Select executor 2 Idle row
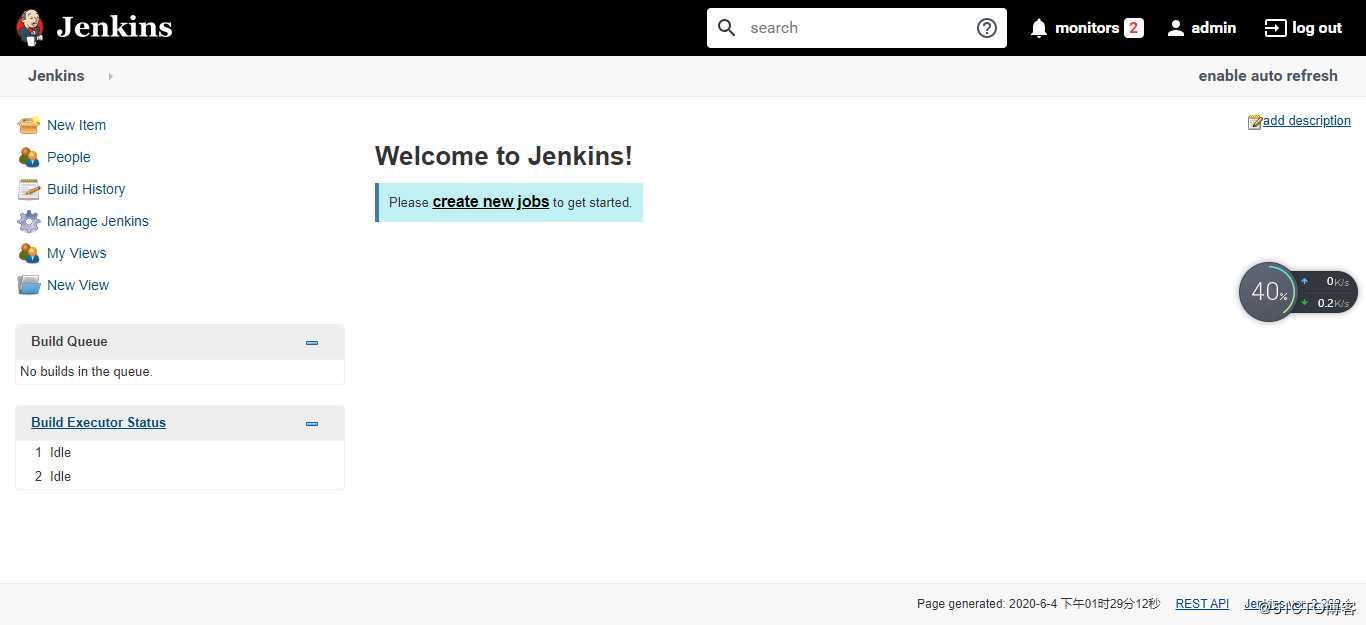1366x625 pixels. pyautogui.click(x=180, y=476)
